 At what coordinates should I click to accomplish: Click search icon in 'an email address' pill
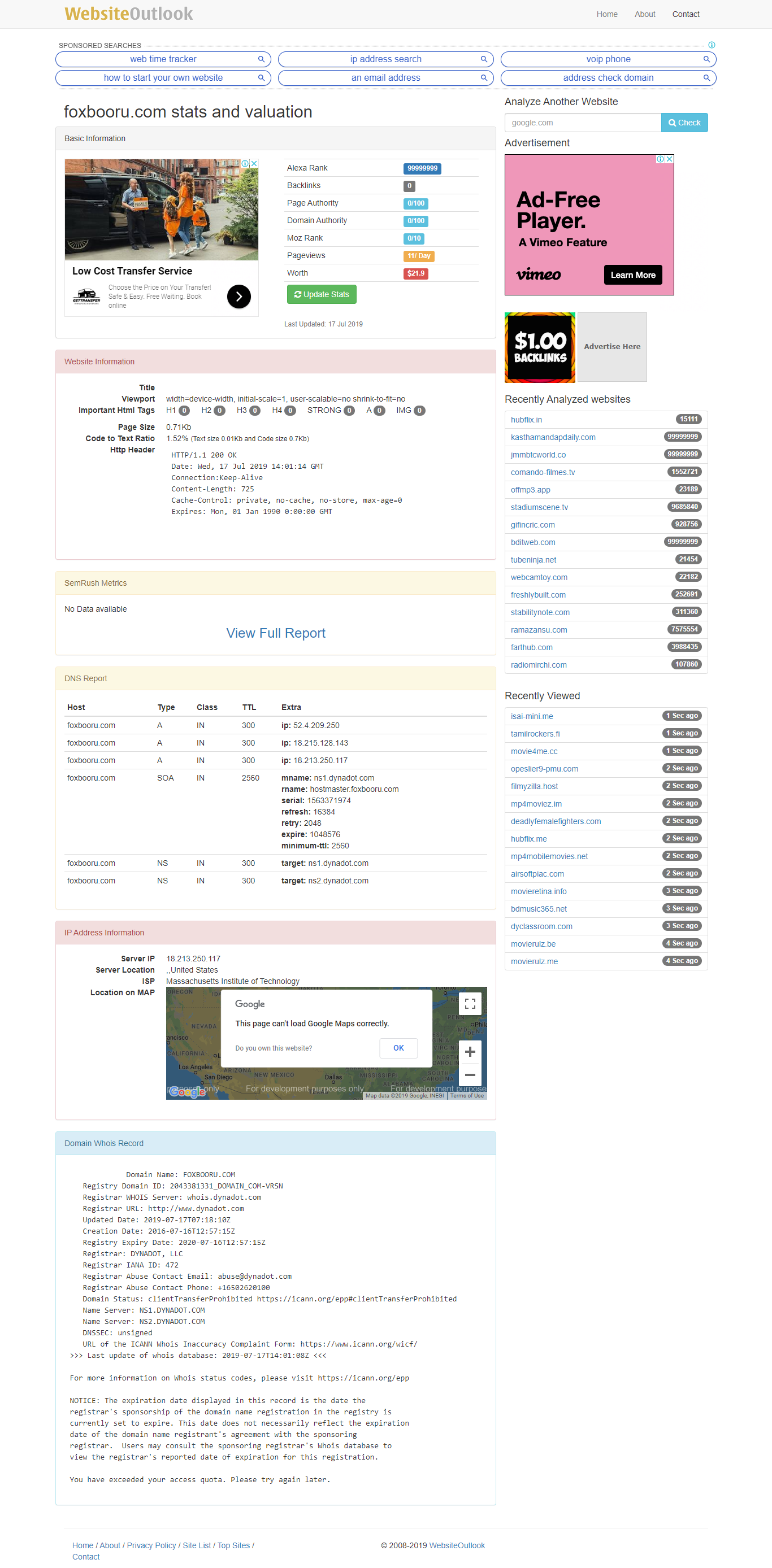coord(484,78)
